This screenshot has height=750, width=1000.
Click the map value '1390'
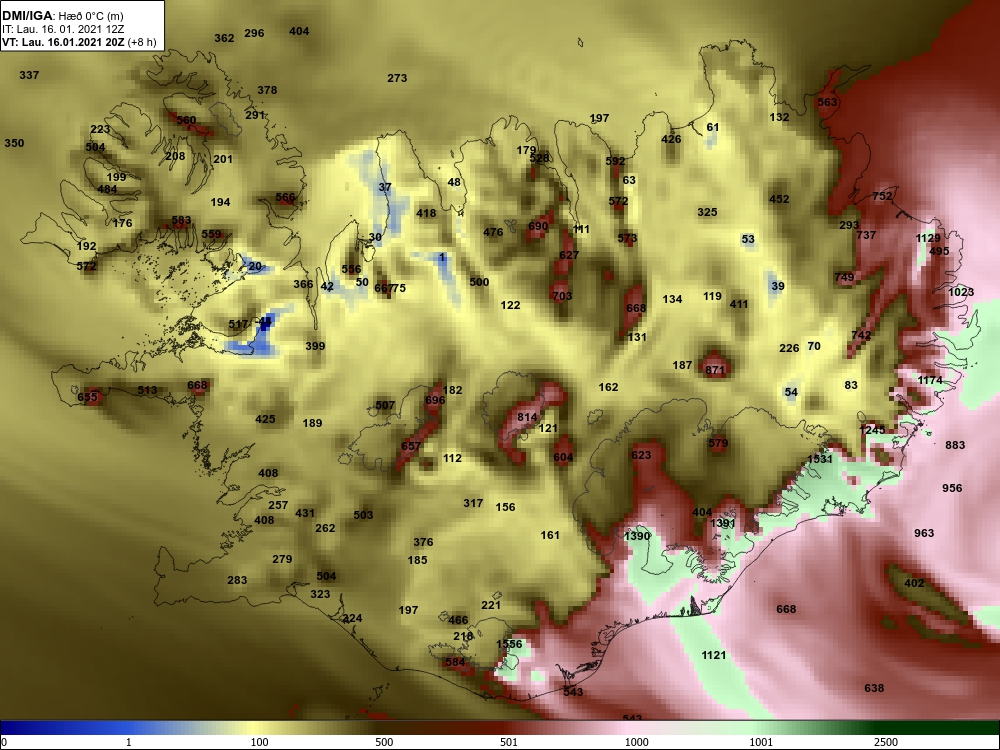[636, 536]
